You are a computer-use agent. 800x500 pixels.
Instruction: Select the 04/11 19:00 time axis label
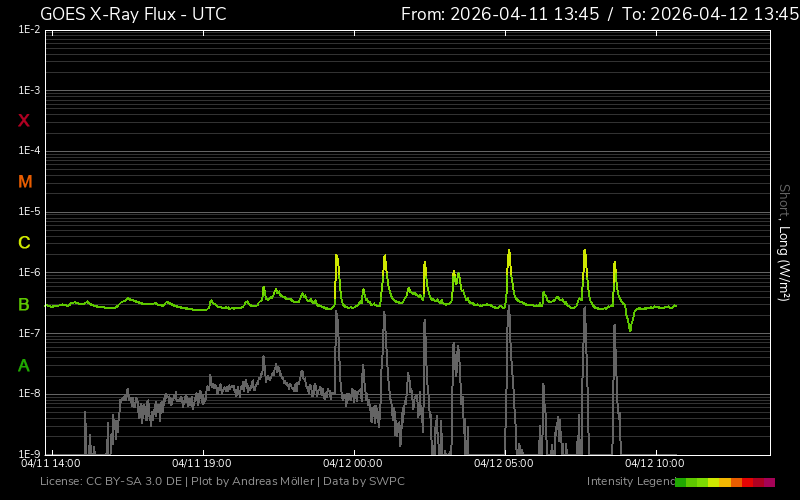[x=202, y=464]
